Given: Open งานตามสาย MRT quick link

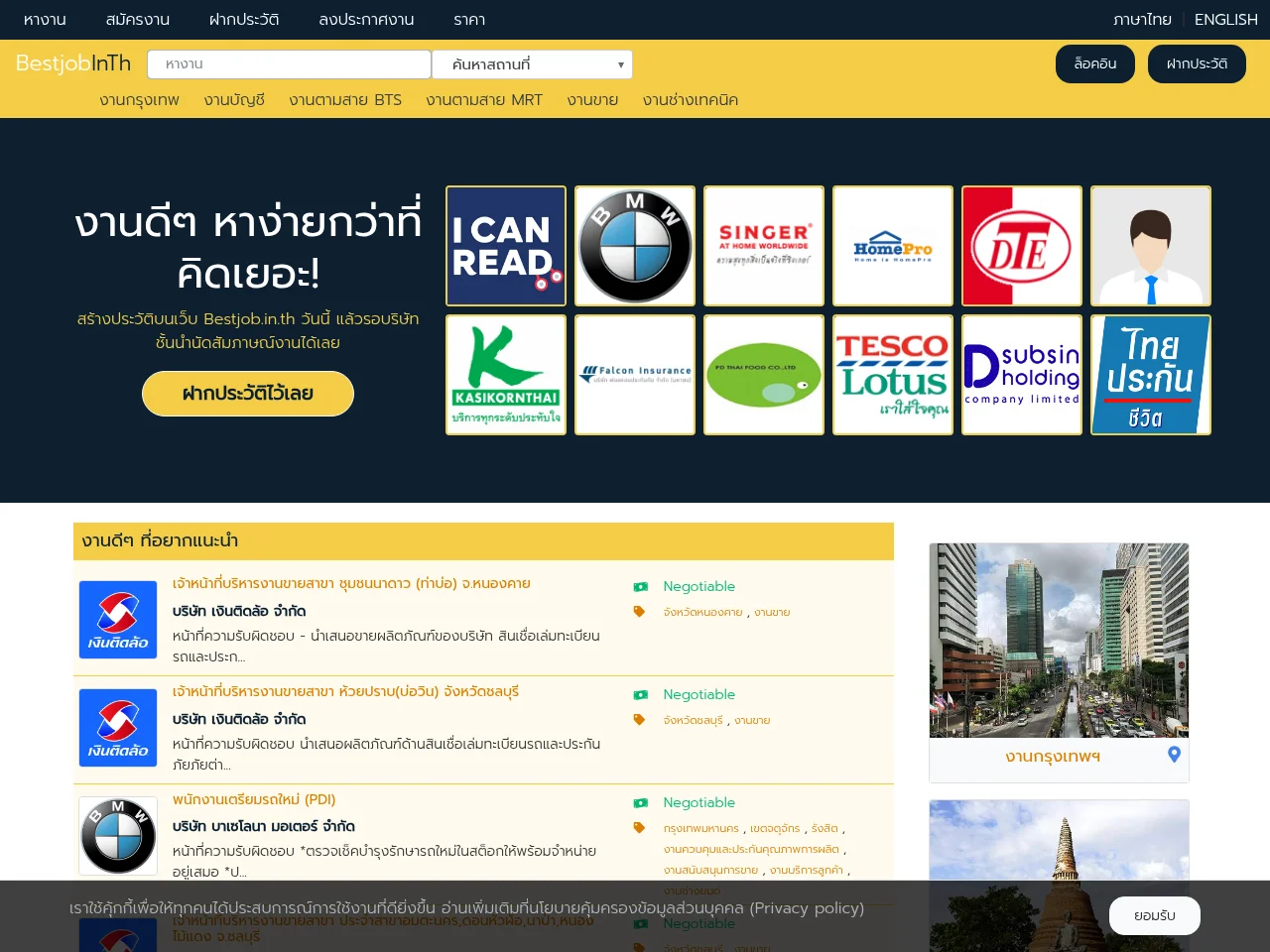Looking at the screenshot, I should coord(484,100).
